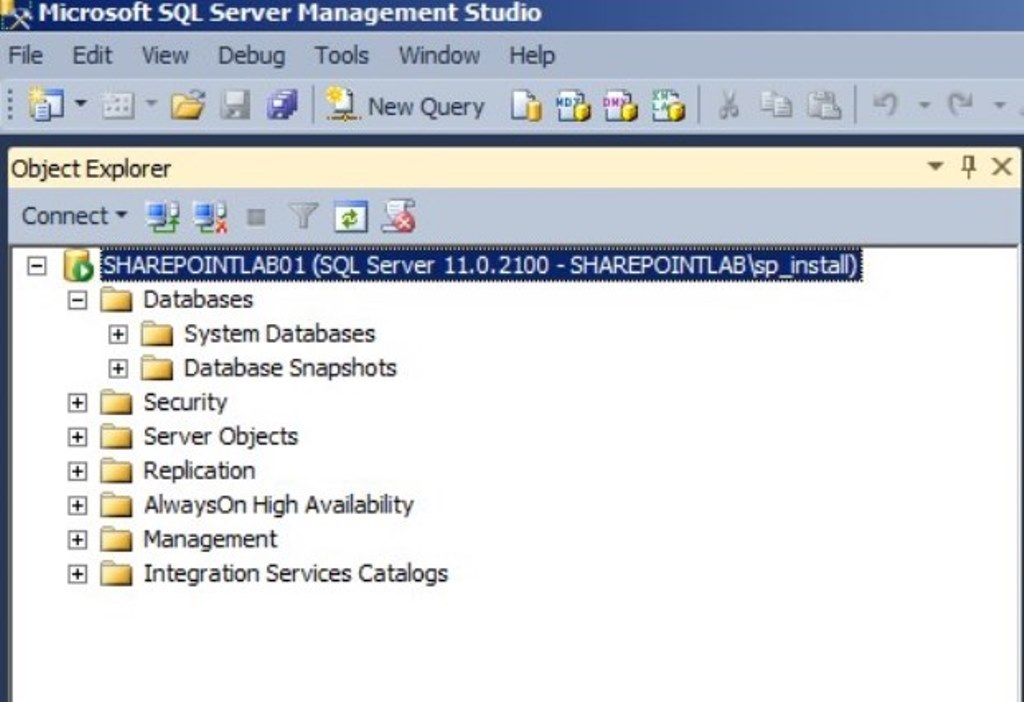The image size is (1024, 702).
Task: Click the Save All icon in toolbar
Action: (x=282, y=106)
